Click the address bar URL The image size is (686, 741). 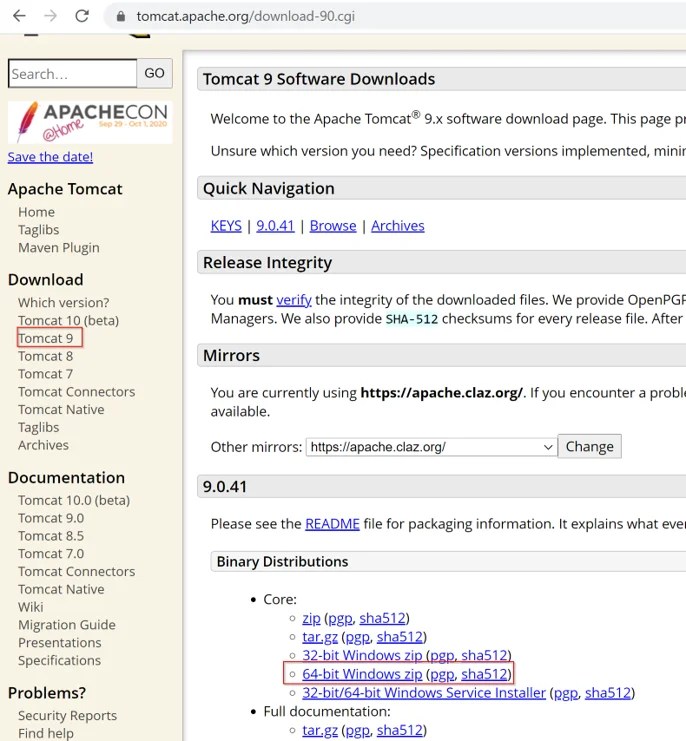pos(246,17)
